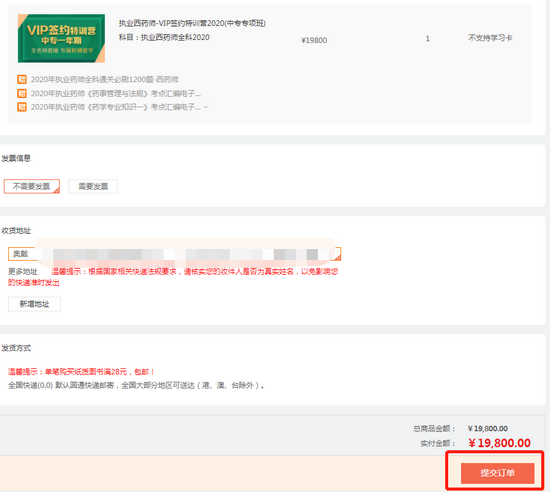Image resolution: width=550 pixels, height=492 pixels.
Task: Expand the gift list chevron arrow
Action: click(206, 107)
